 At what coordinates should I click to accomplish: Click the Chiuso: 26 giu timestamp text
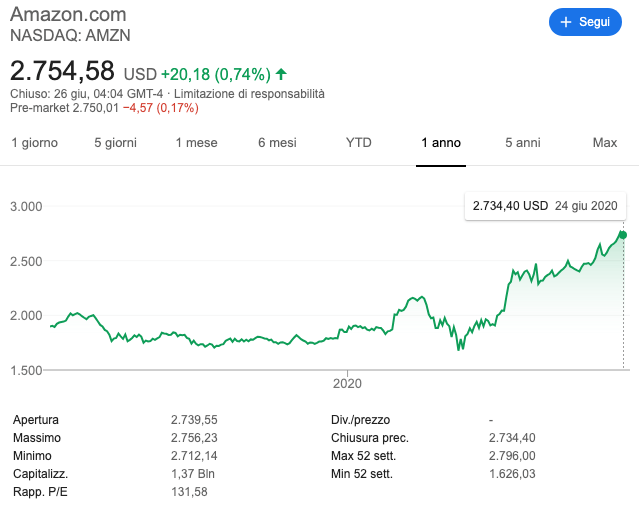pyautogui.click(x=86, y=94)
